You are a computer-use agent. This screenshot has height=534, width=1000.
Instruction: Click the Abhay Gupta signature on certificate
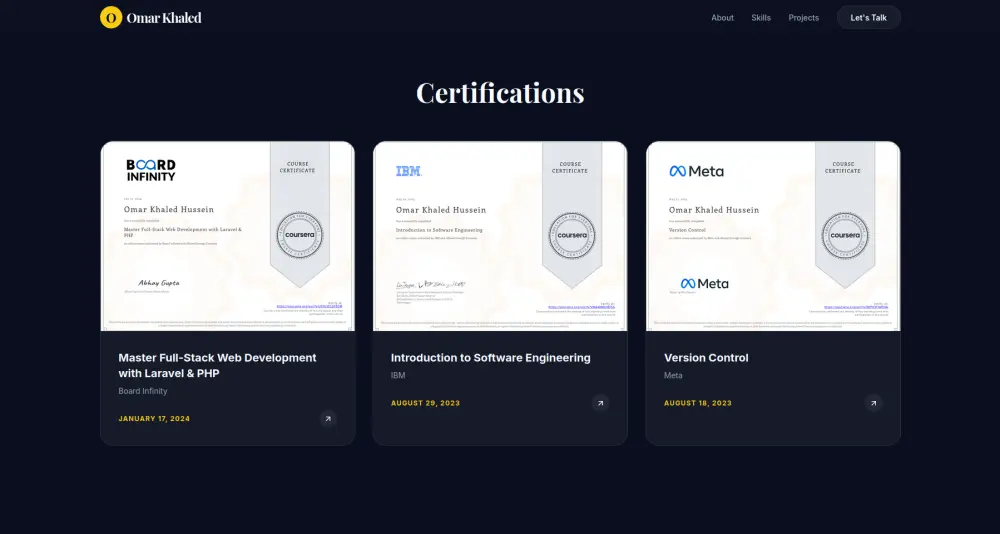(x=159, y=283)
